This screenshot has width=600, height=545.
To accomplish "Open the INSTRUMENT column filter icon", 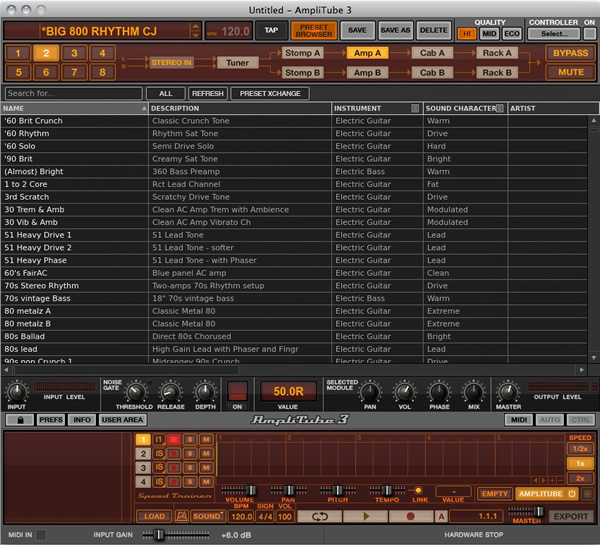I will click(x=415, y=108).
